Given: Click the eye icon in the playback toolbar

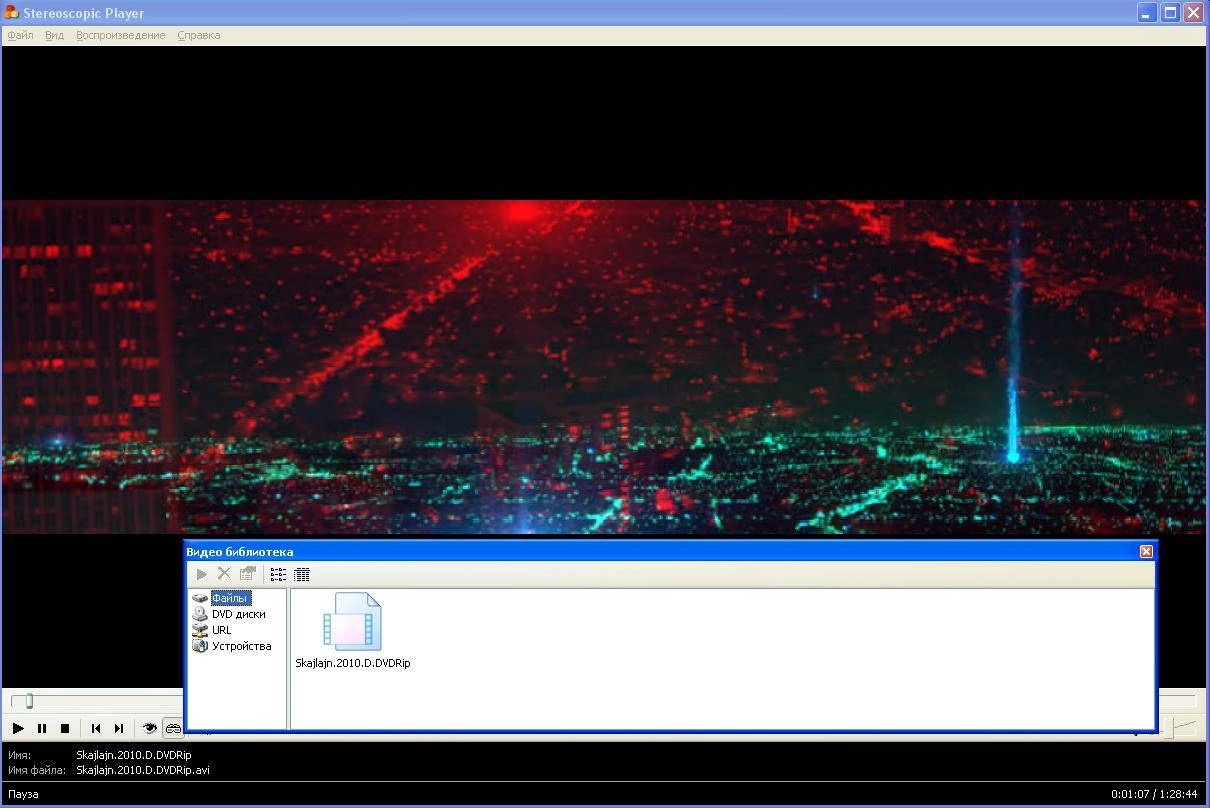Looking at the screenshot, I should point(150,729).
